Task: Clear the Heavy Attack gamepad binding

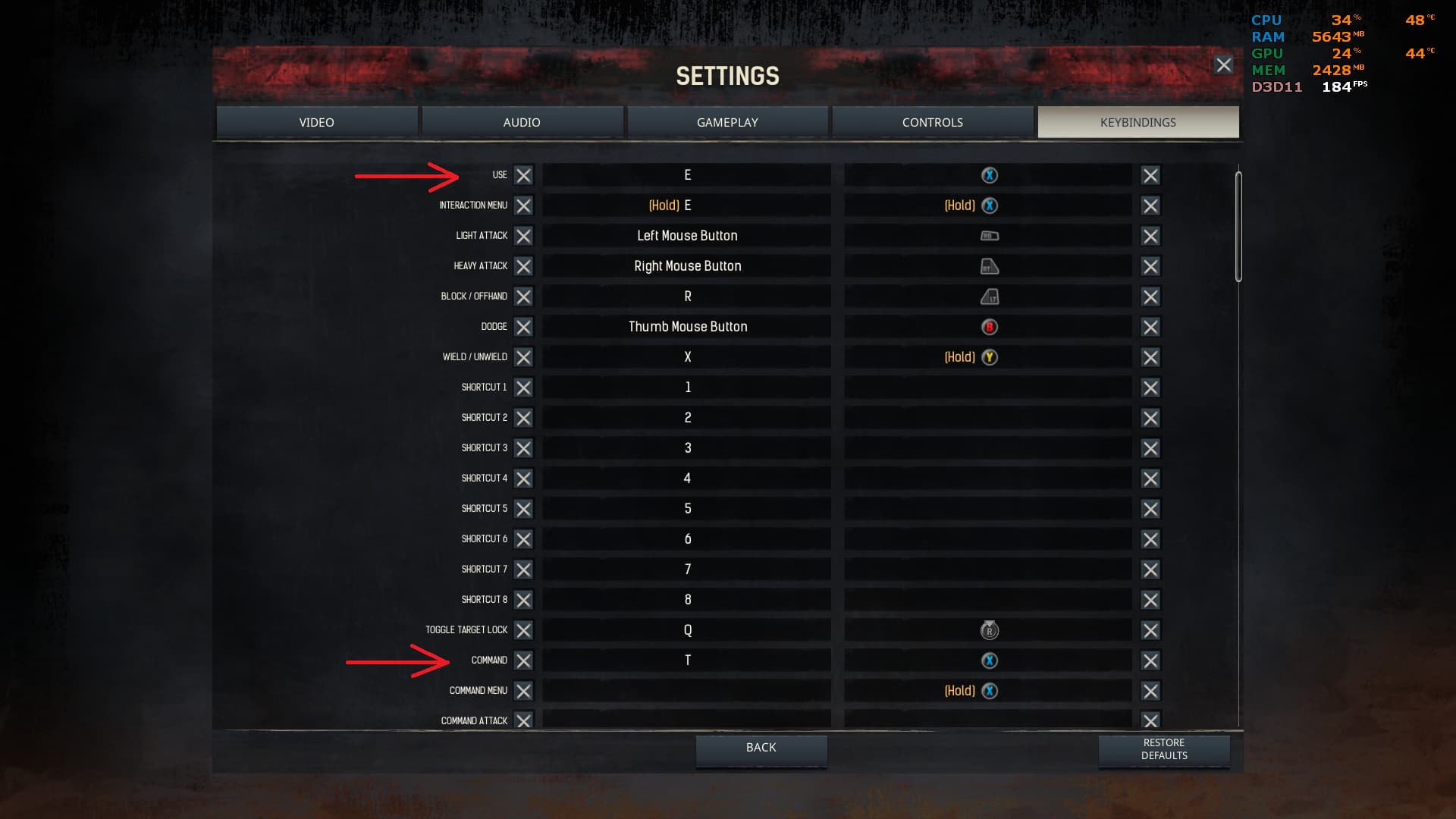Action: (x=1150, y=266)
